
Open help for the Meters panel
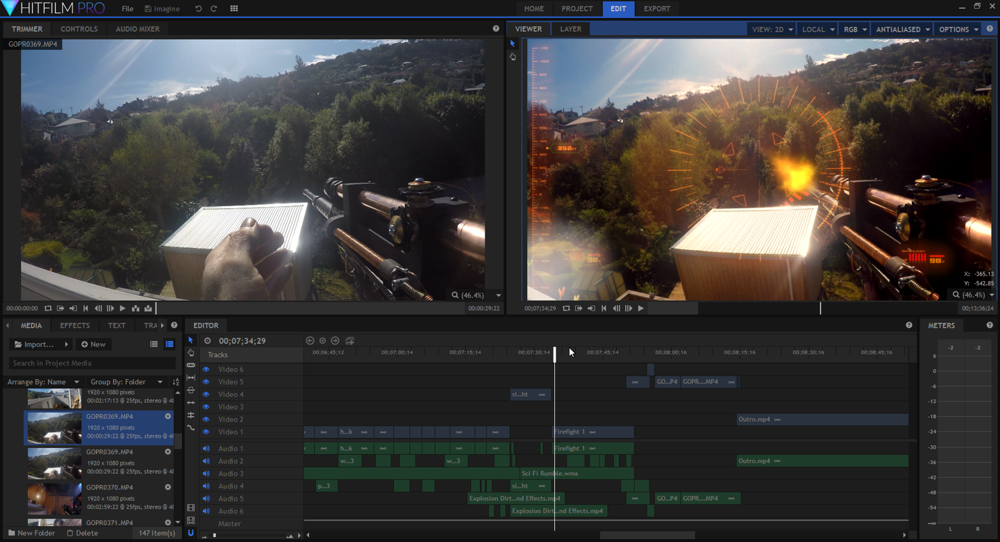989,325
